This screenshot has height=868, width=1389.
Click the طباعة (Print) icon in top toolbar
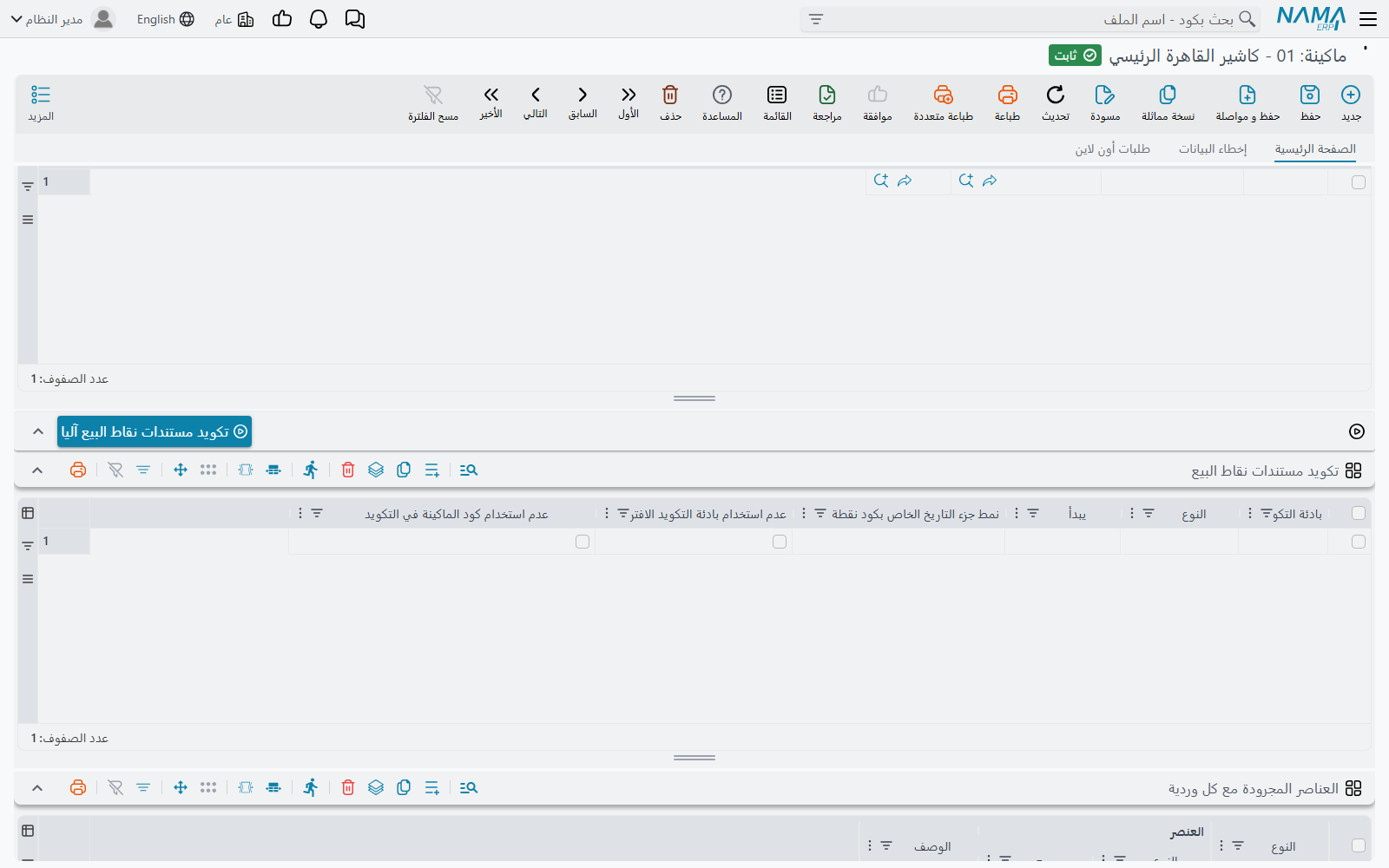click(x=1007, y=95)
